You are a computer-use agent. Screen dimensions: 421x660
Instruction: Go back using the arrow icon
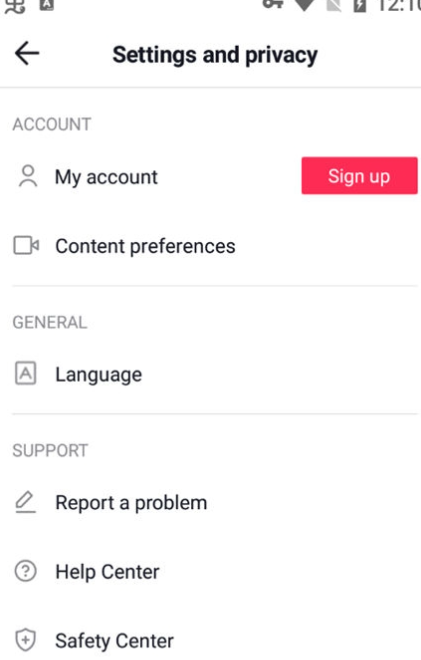coord(27,53)
